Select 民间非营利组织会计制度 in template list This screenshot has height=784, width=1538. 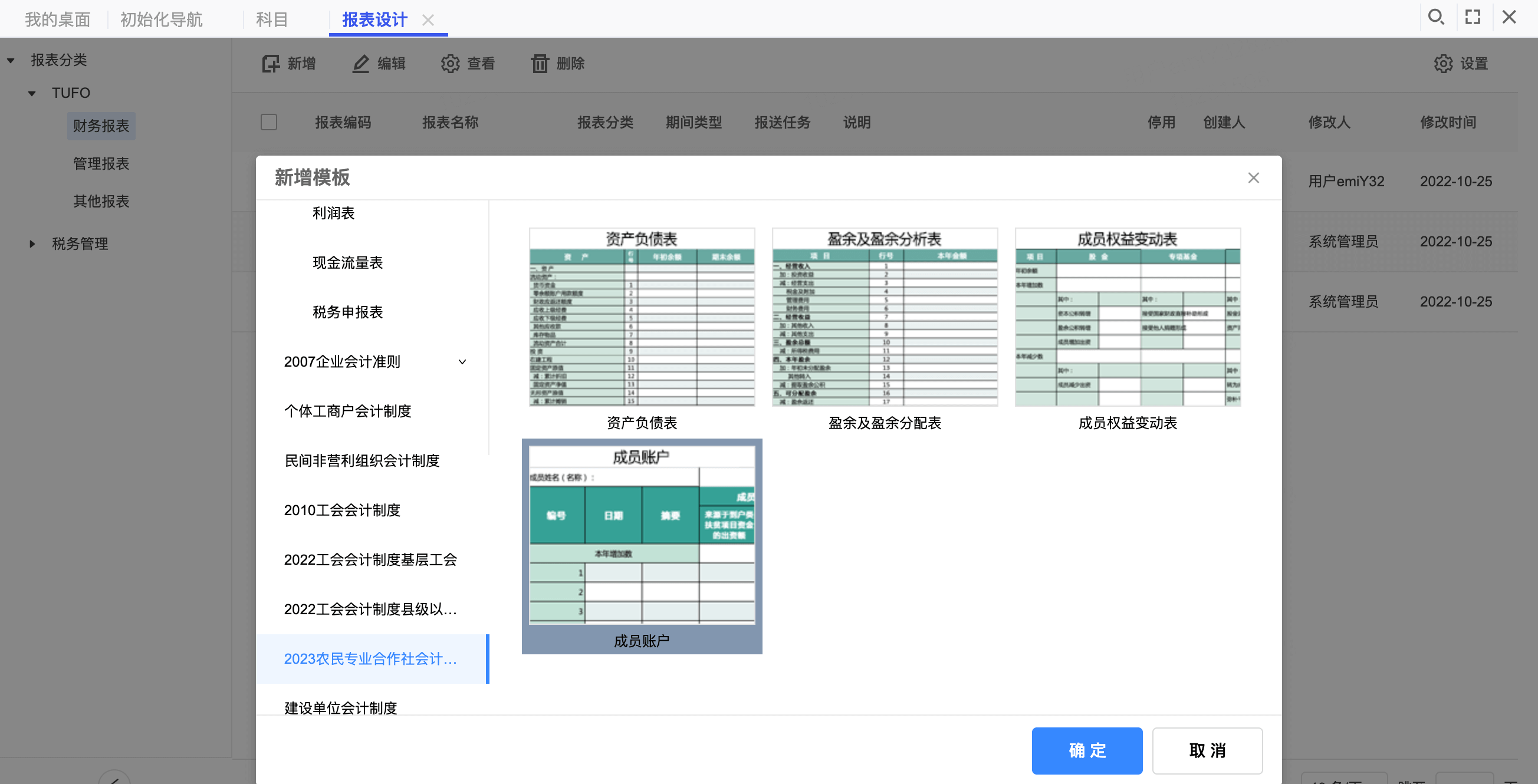point(362,460)
